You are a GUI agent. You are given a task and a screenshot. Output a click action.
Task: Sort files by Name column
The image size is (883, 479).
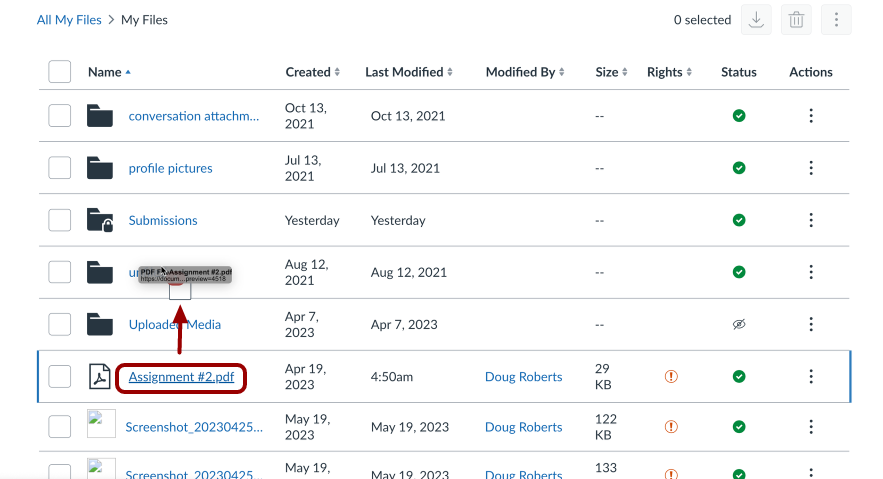109,72
